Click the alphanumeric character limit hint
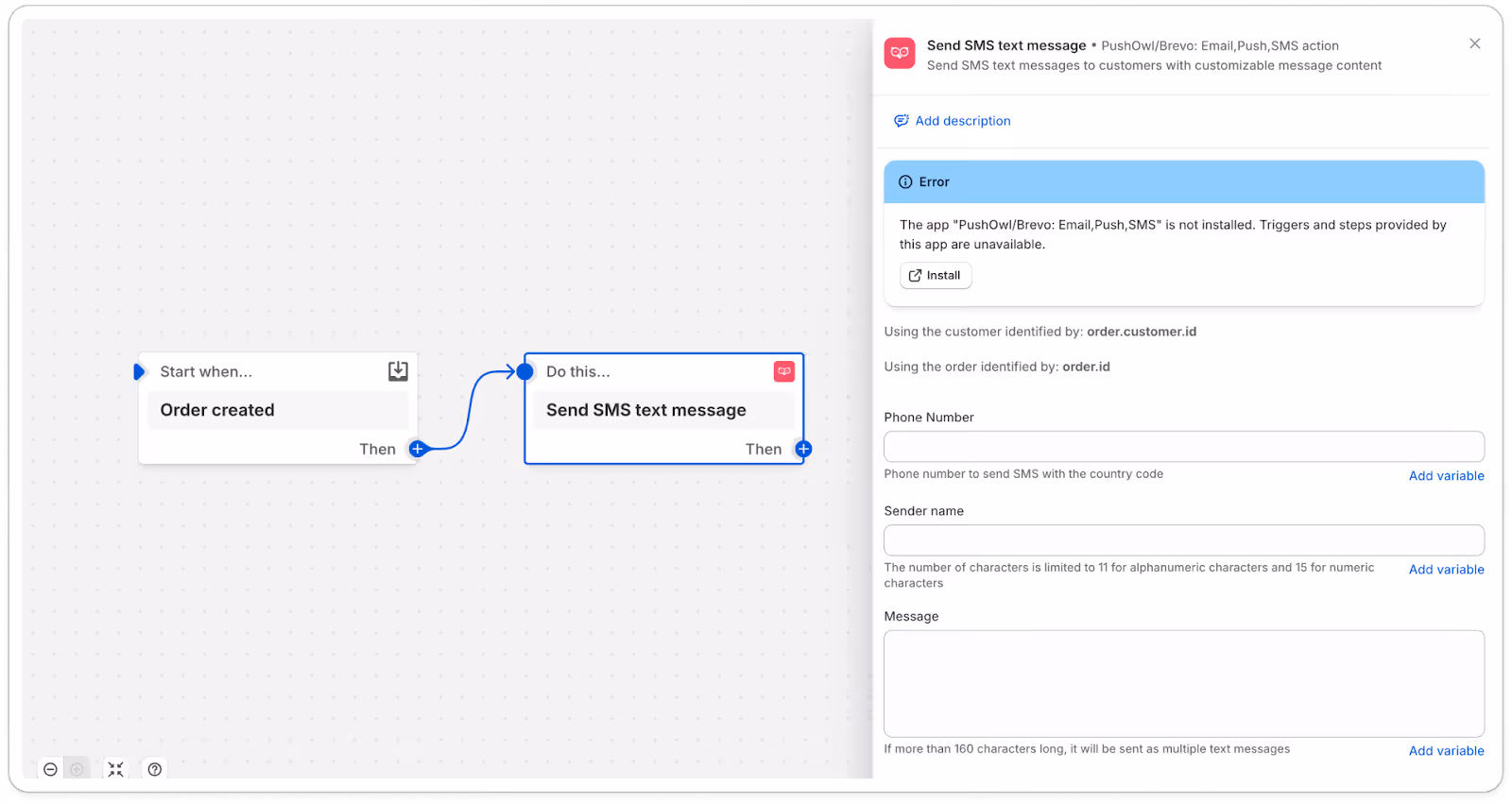 tap(1129, 575)
